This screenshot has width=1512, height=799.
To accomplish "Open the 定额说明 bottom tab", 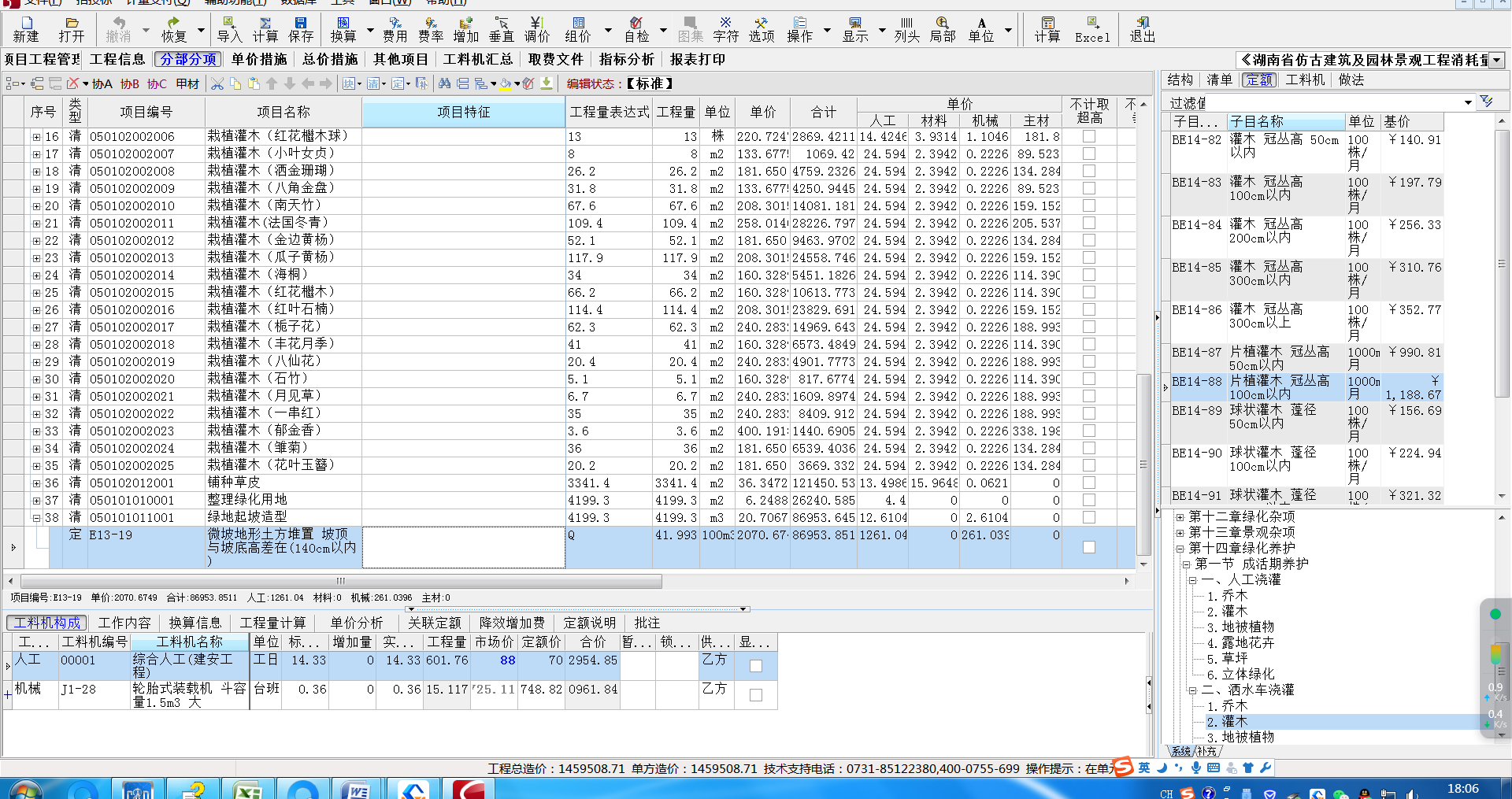I will (590, 623).
